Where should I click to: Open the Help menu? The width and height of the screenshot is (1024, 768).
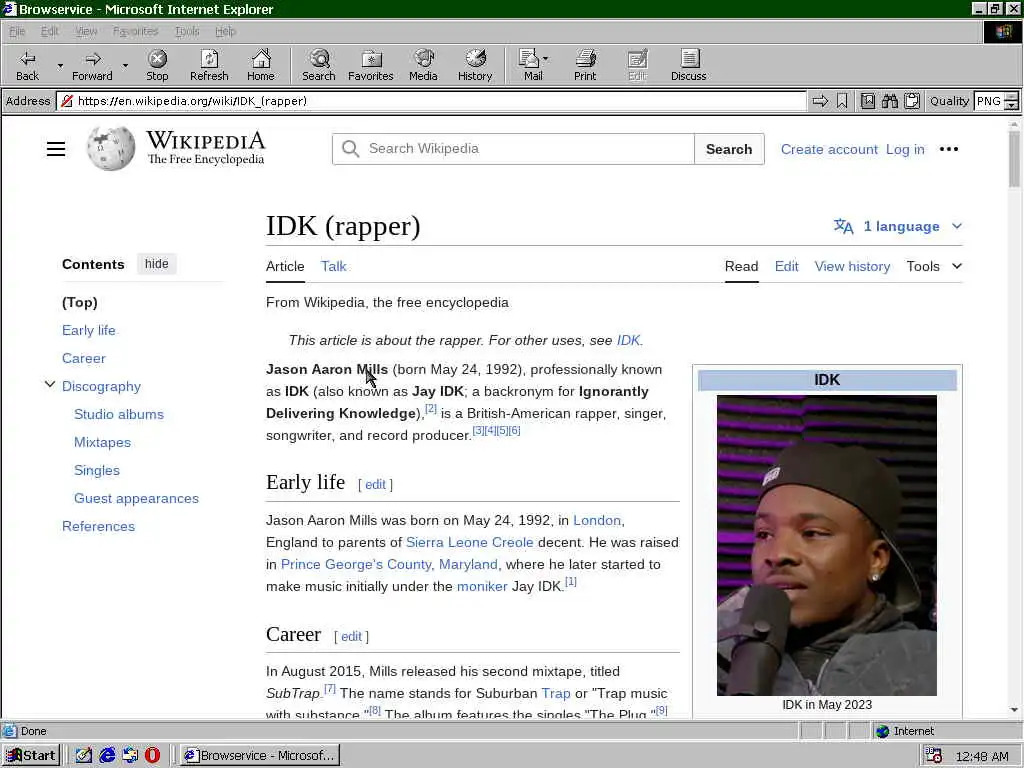pos(225,31)
